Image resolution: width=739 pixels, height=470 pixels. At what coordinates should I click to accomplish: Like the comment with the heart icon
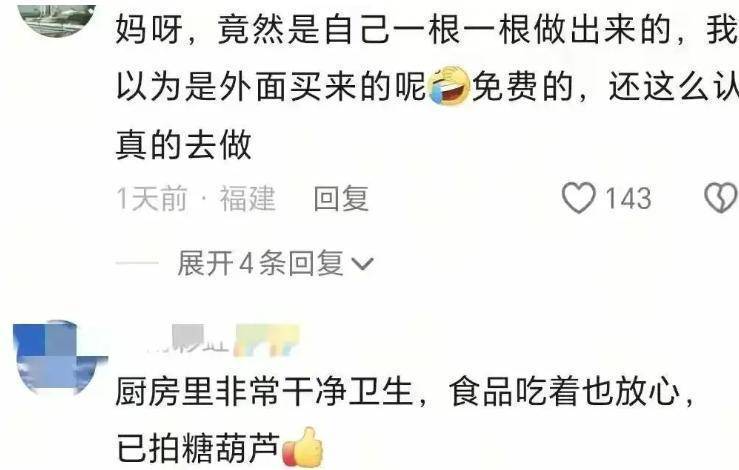pyautogui.click(x=579, y=198)
